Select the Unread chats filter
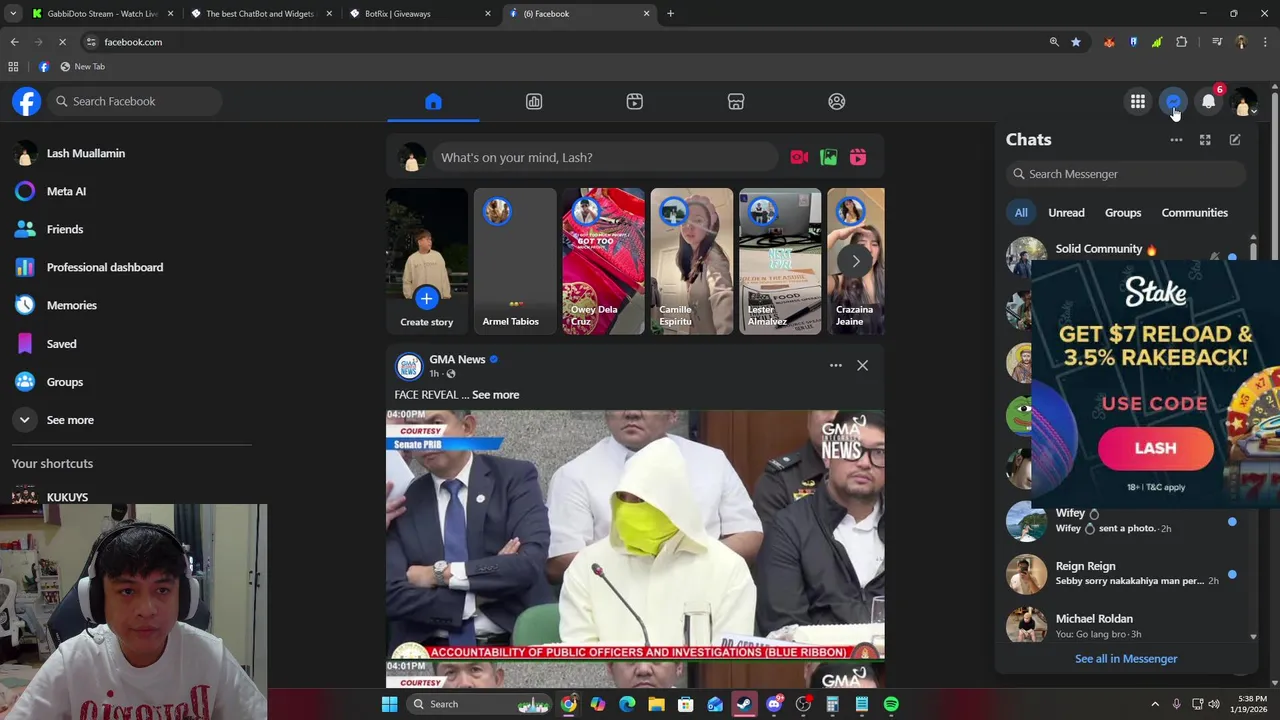 click(x=1066, y=212)
